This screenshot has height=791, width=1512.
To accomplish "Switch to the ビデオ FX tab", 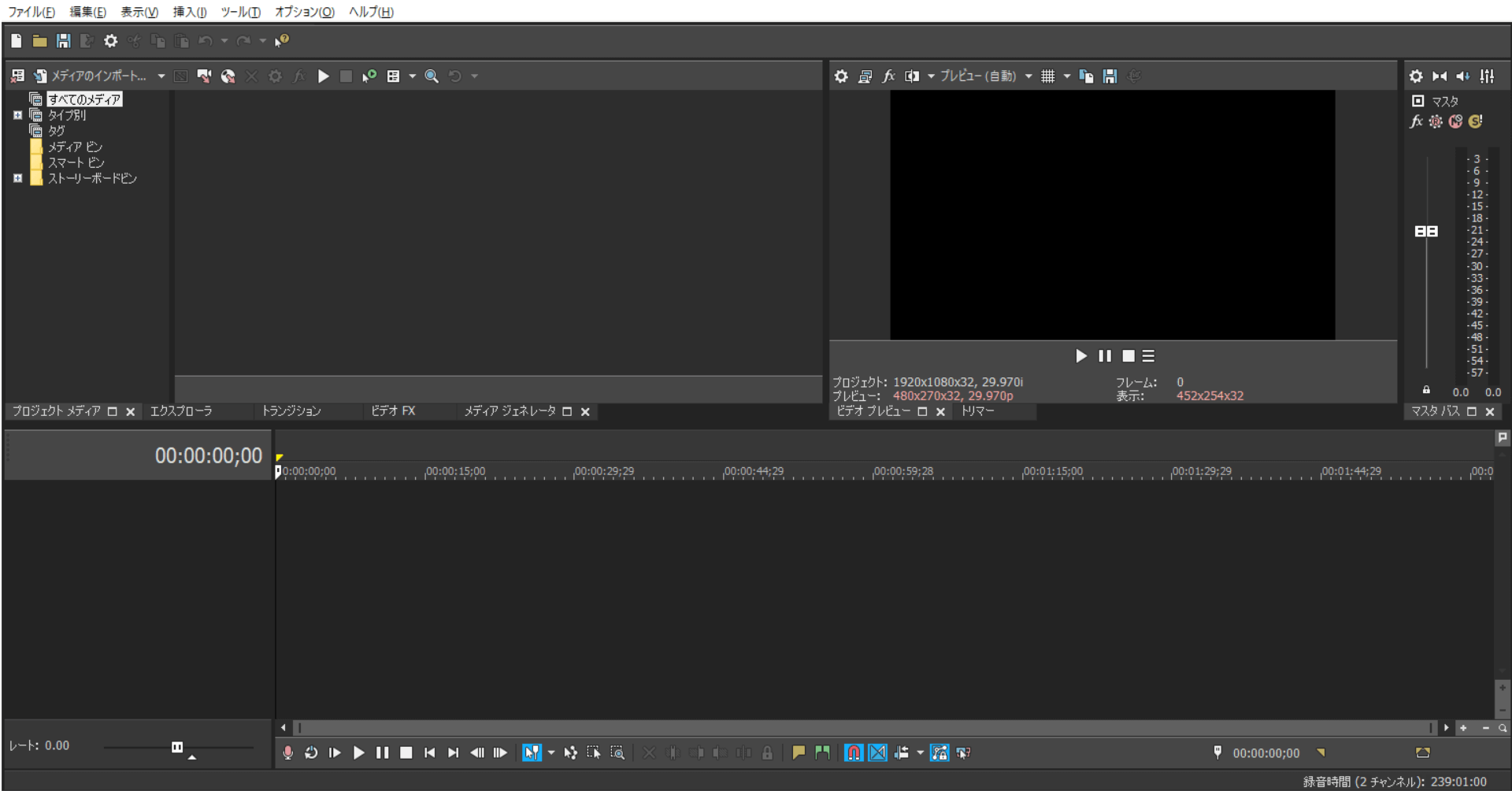I will point(393,411).
